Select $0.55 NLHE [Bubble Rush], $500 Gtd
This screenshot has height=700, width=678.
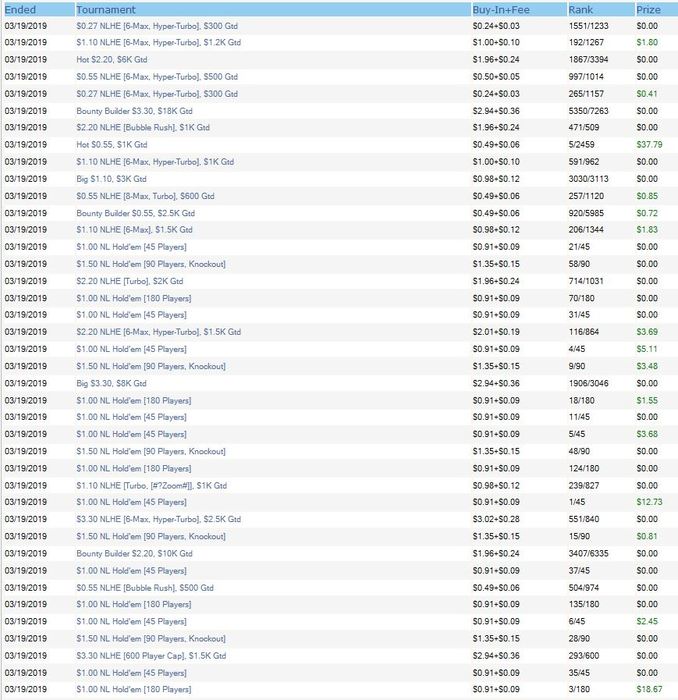145,588
